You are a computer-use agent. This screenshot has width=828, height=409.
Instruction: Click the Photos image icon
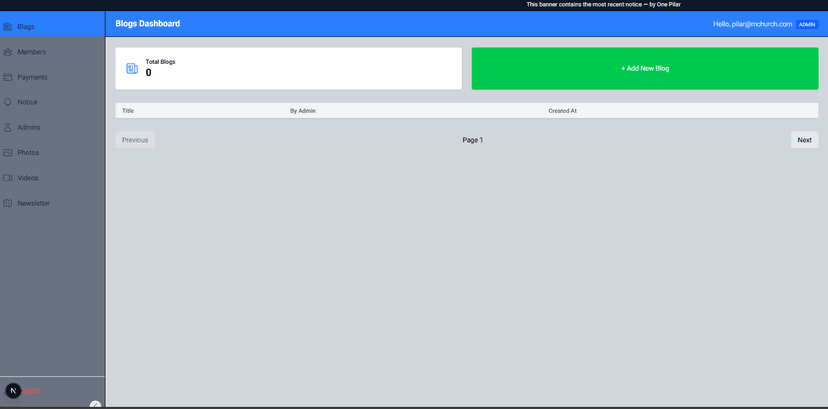coord(7,153)
